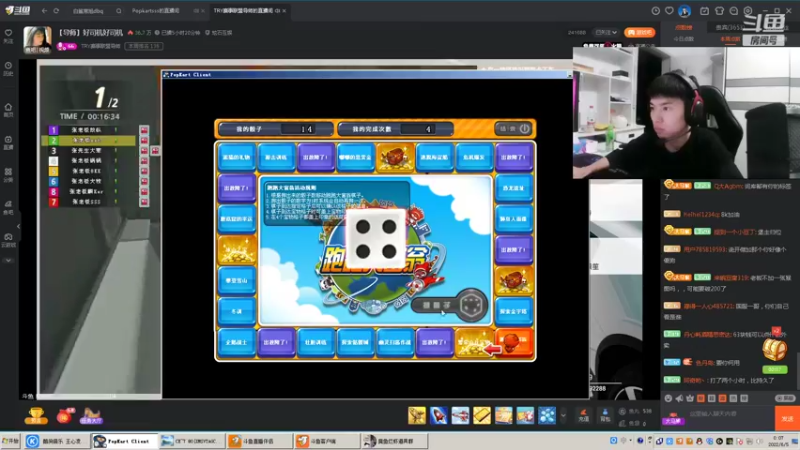The image size is (800, 450).
Task: Open the 已关注 follow dropdown
Action: [606, 32]
